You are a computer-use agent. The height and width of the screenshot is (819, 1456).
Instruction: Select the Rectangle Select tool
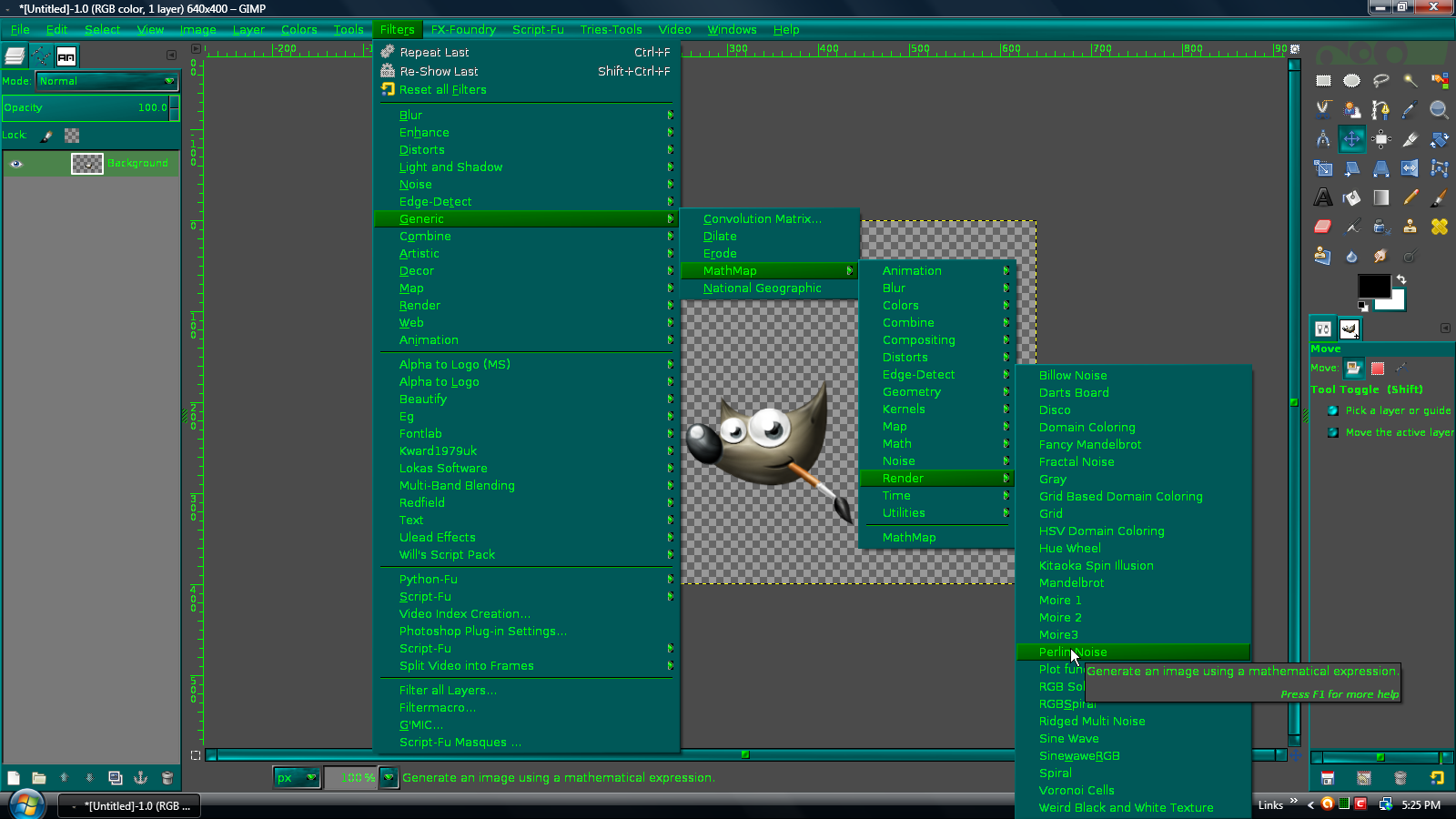[1323, 81]
